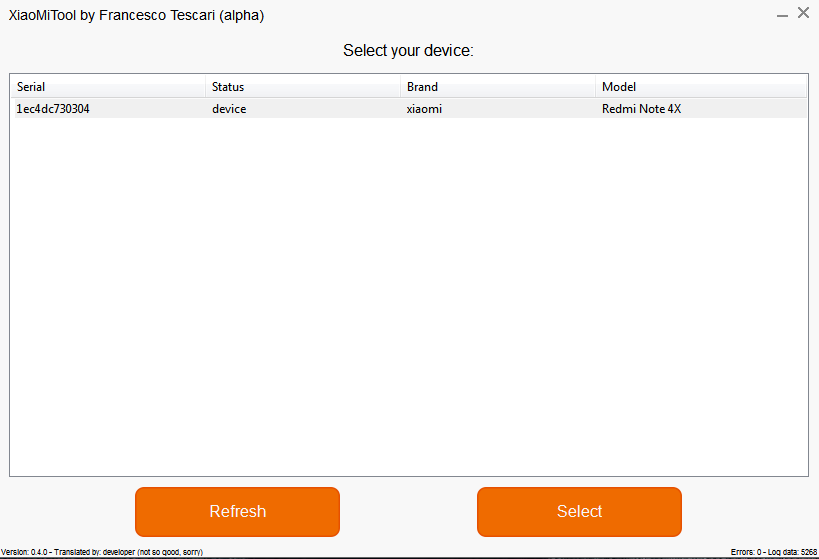
Task: Close the XiaoMiTool window
Action: (803, 13)
